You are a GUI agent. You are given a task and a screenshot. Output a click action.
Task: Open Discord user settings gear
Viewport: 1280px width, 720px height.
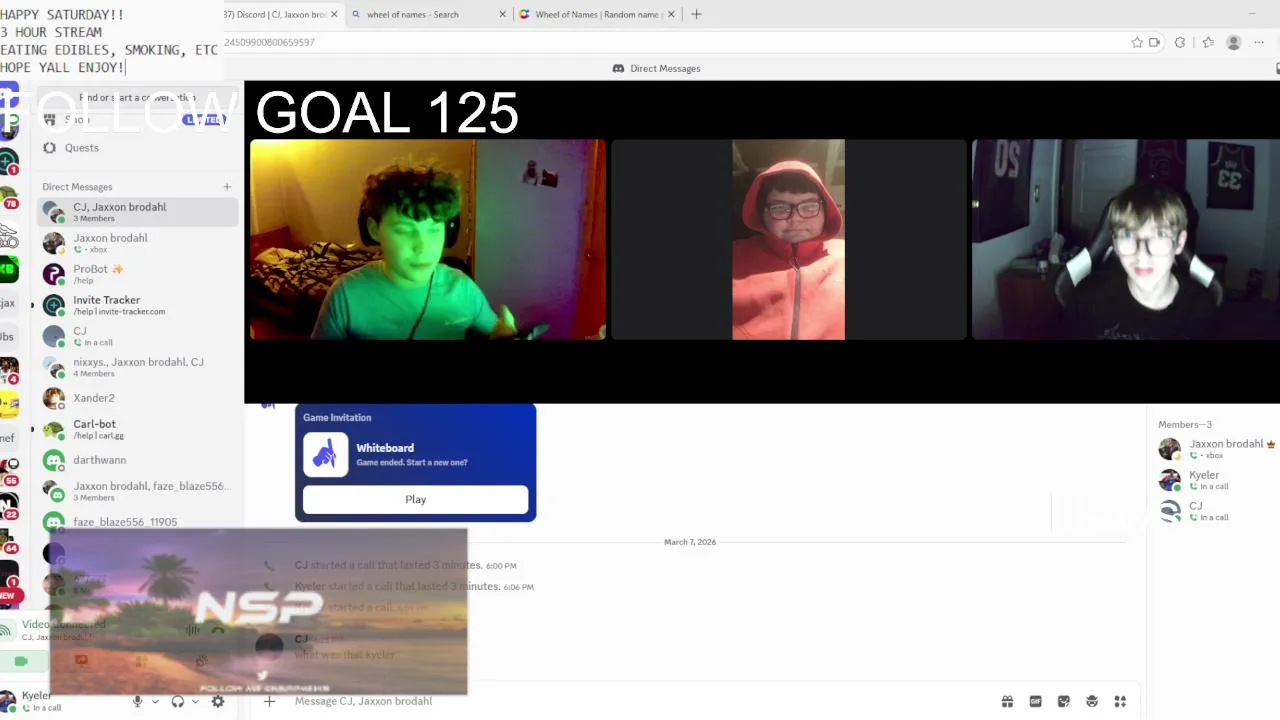[x=218, y=701]
